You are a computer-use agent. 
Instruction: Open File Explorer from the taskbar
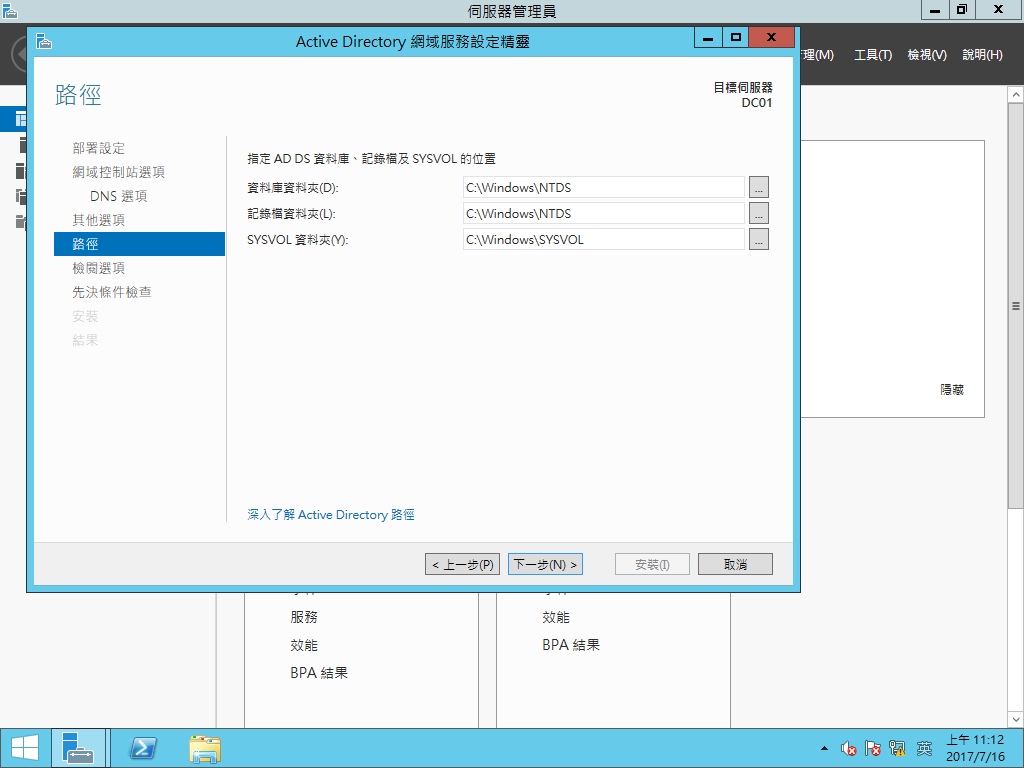(x=205, y=748)
